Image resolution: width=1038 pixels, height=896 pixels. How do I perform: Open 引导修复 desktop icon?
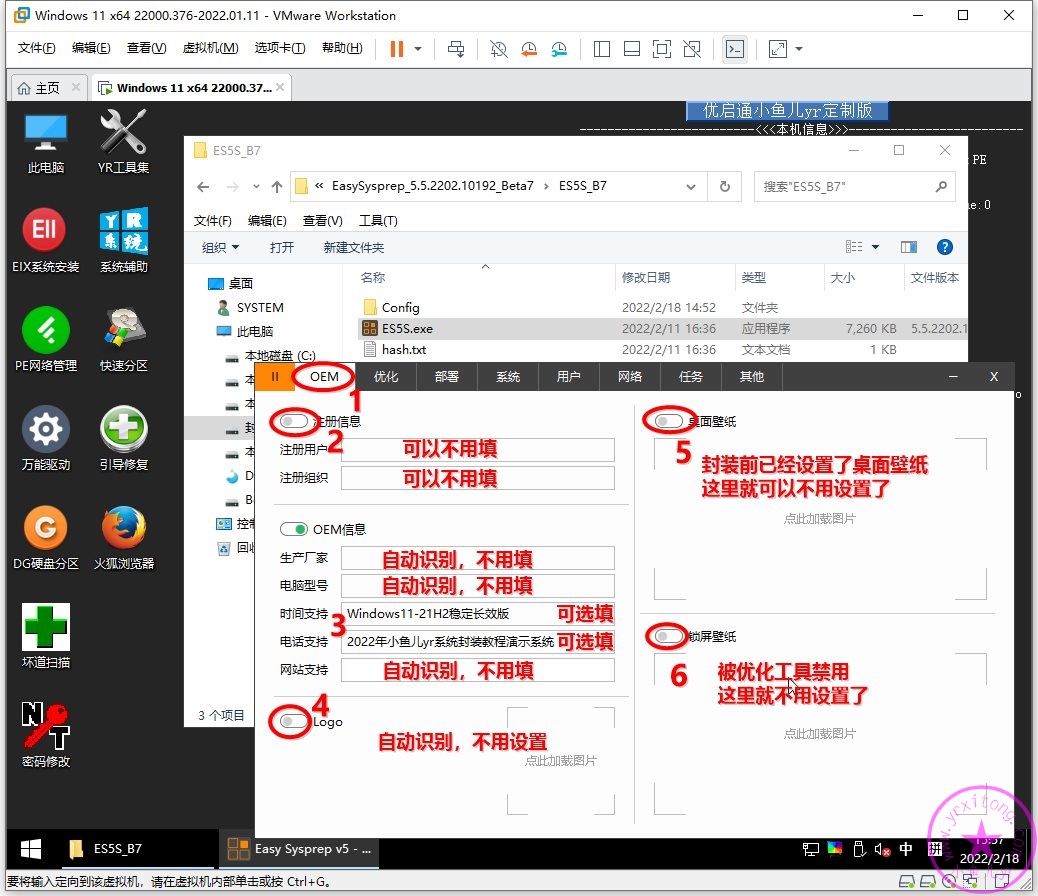click(x=124, y=438)
